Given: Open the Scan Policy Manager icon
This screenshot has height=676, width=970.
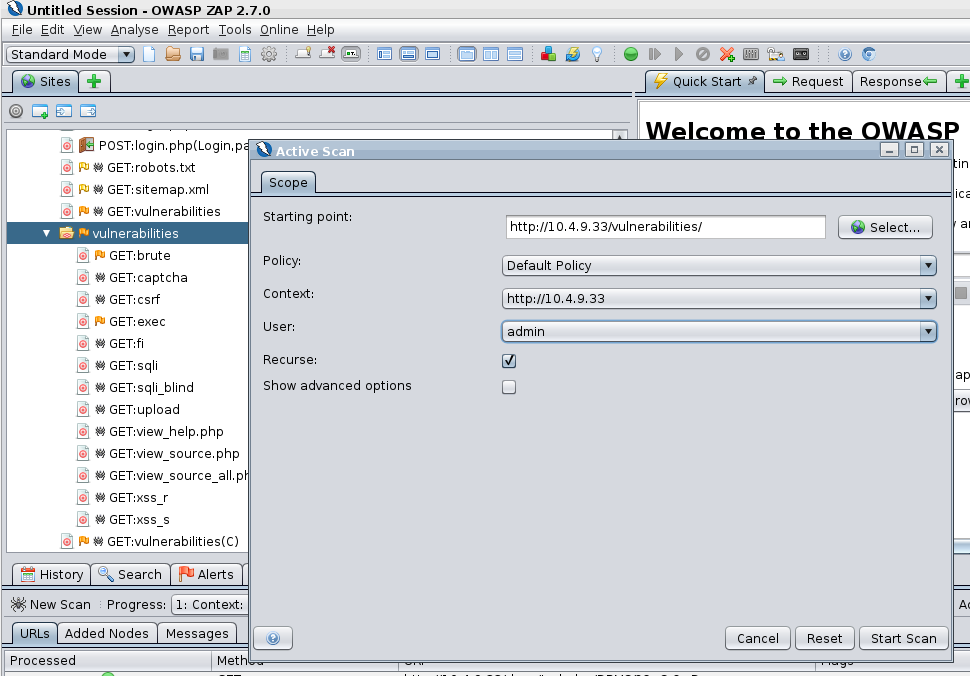Looking at the screenshot, I should pos(751,54).
